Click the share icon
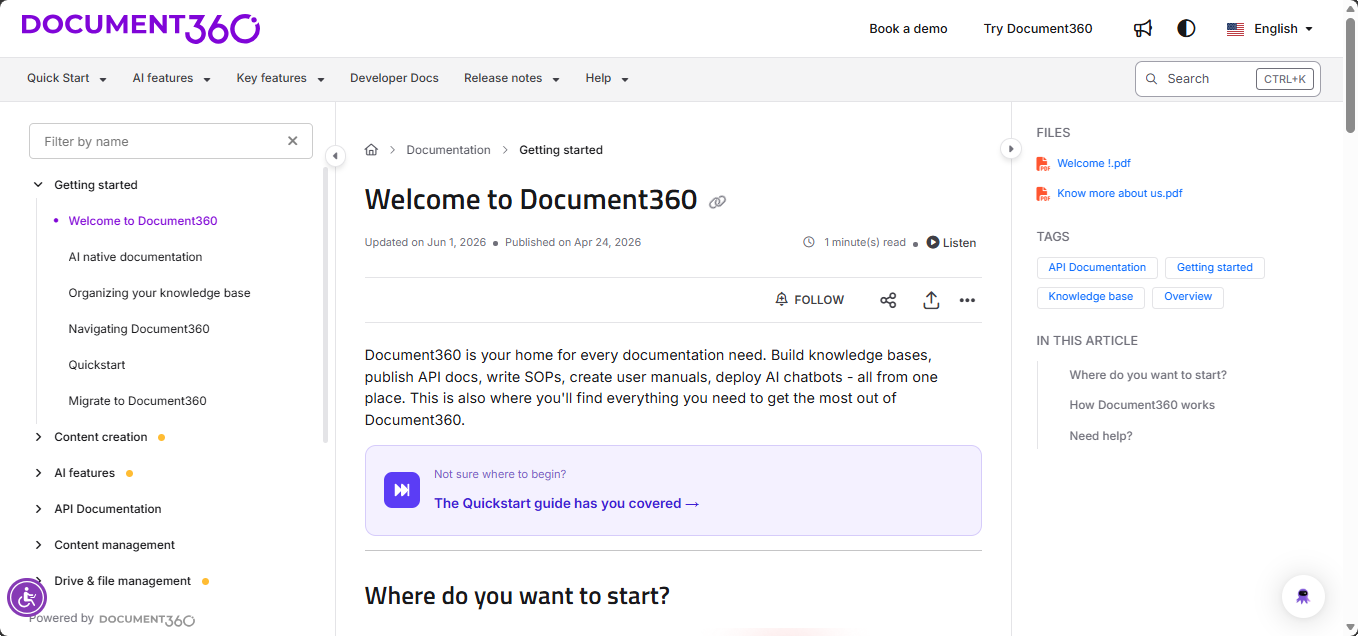Screen dimensions: 1358x636 (888, 300)
